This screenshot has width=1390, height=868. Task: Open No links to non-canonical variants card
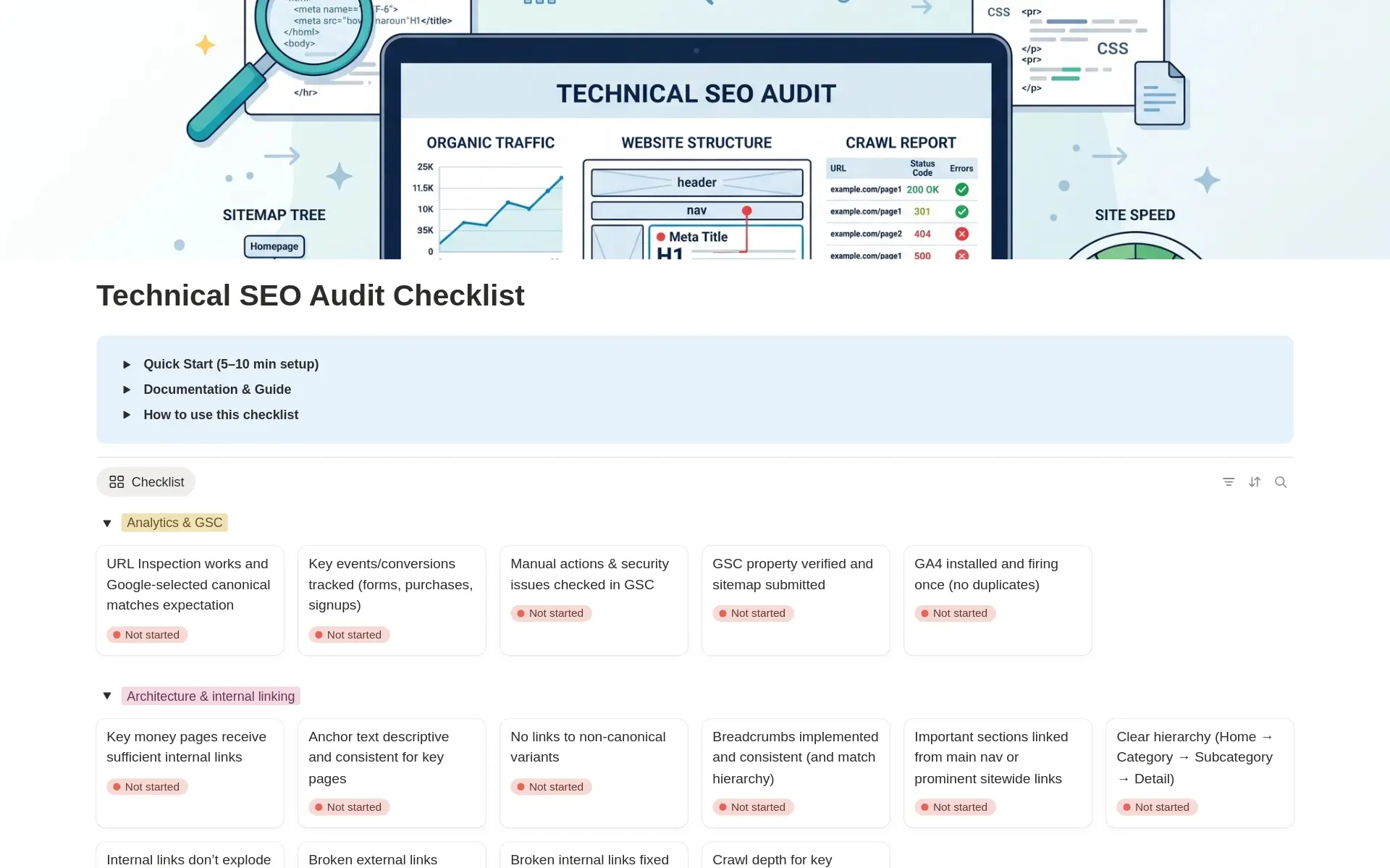pyautogui.click(x=594, y=773)
